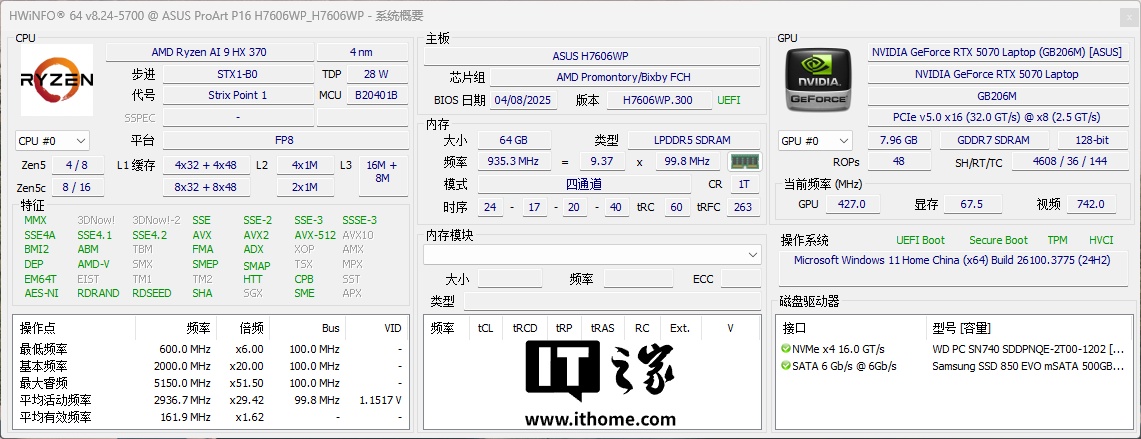Viewport: 1141px width, 439px height.
Task: Click the 64 GB memory size field
Action: click(x=513, y=140)
